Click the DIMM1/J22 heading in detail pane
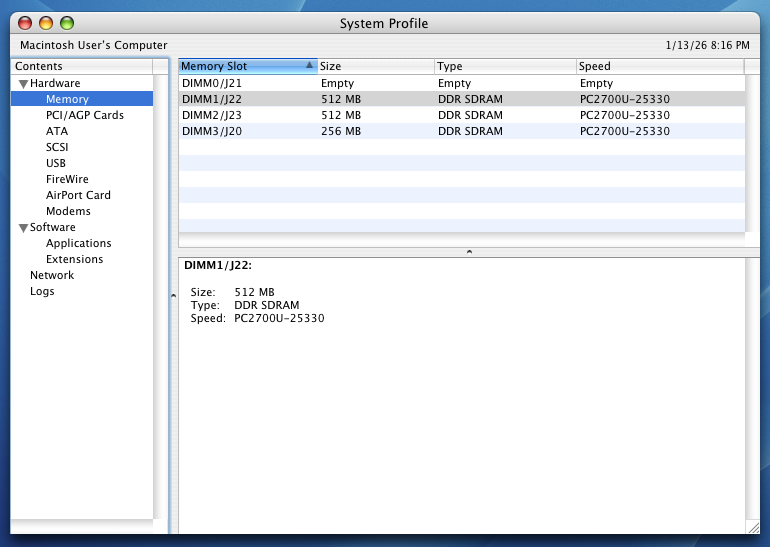 click(x=218, y=265)
